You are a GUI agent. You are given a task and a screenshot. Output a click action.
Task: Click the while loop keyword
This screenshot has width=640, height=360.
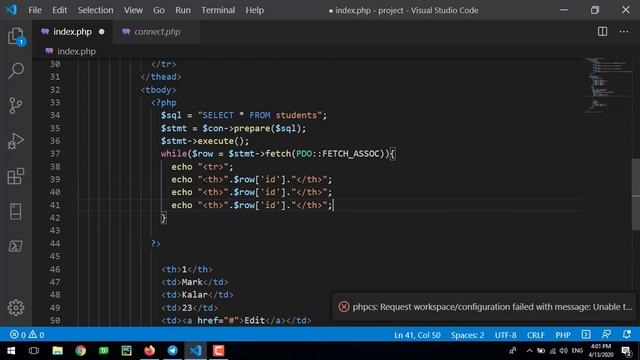[x=173, y=153]
